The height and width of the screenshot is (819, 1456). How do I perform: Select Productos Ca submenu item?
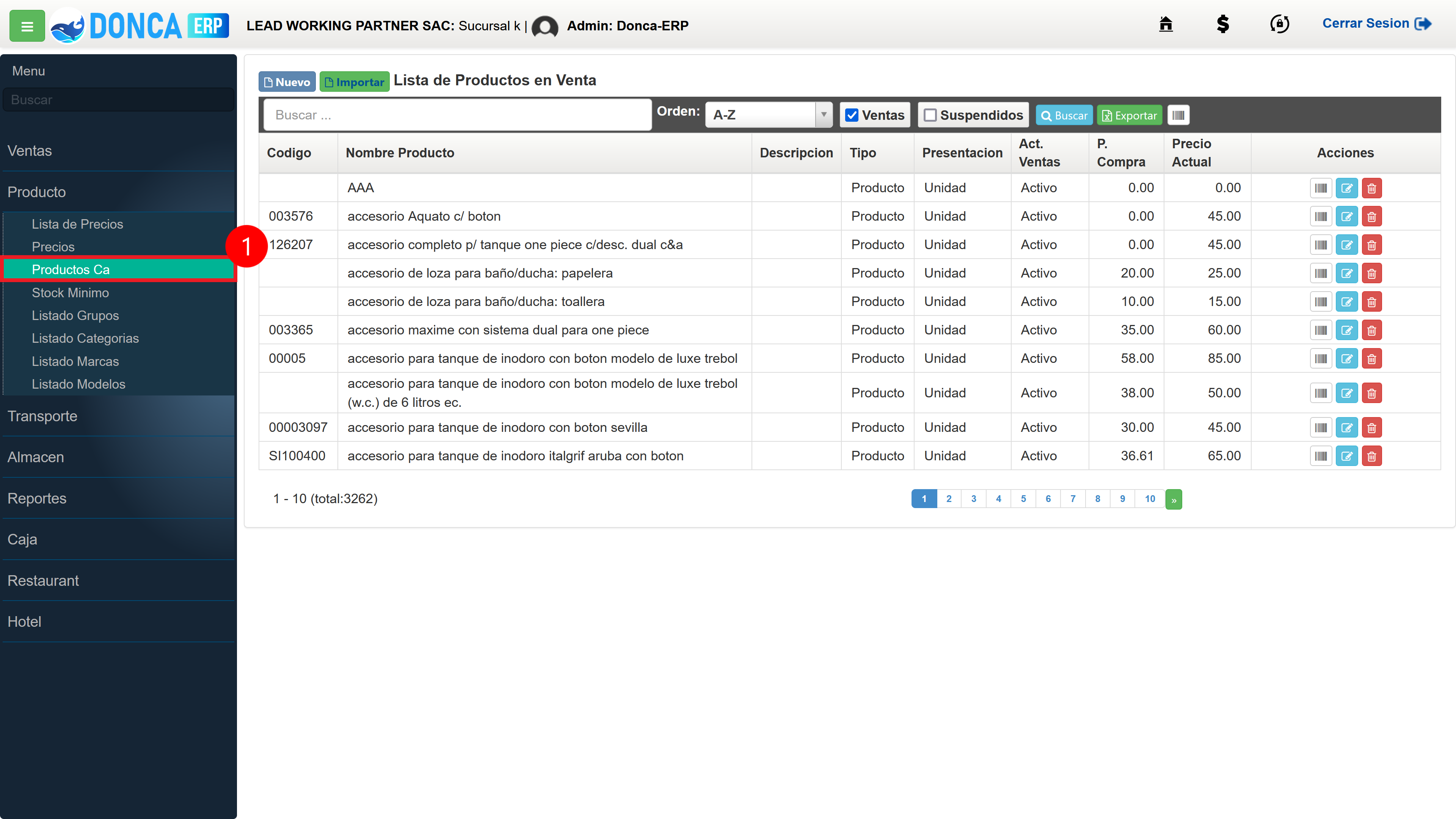119,270
